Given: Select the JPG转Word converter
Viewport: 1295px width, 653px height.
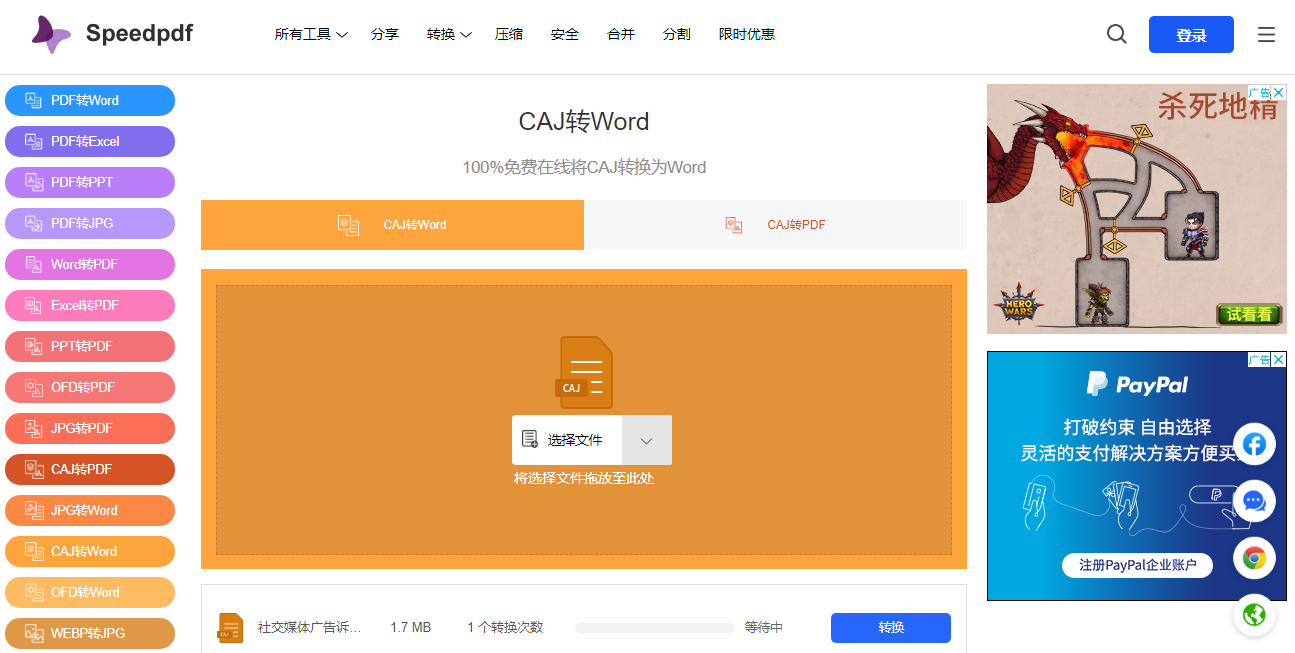Looking at the screenshot, I should point(89,510).
